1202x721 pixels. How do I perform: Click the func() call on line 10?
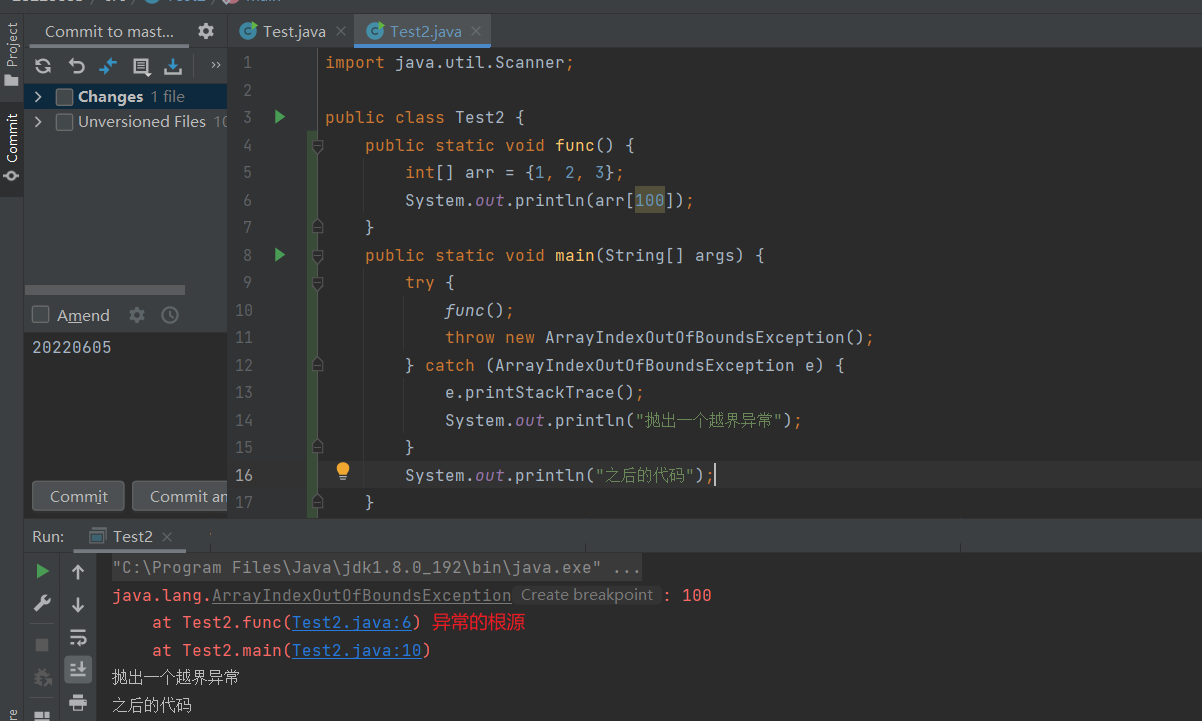479,310
